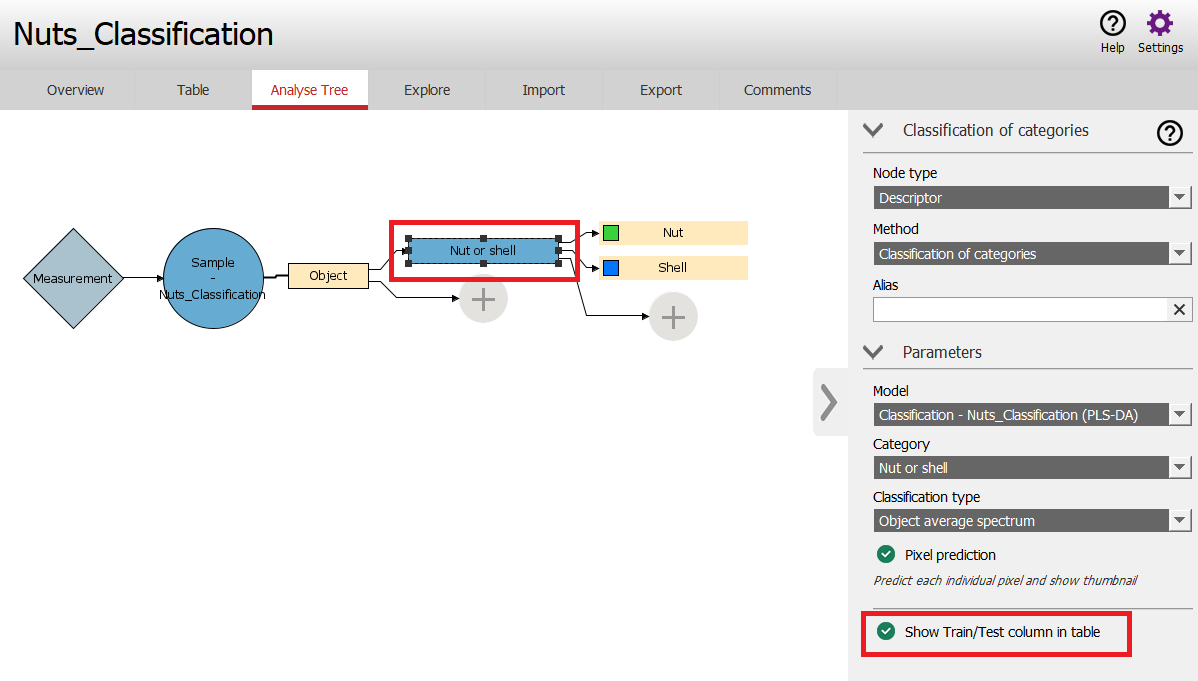Switch to the Explore tab
Image resolution: width=1198 pixels, height=681 pixels.
[x=427, y=90]
